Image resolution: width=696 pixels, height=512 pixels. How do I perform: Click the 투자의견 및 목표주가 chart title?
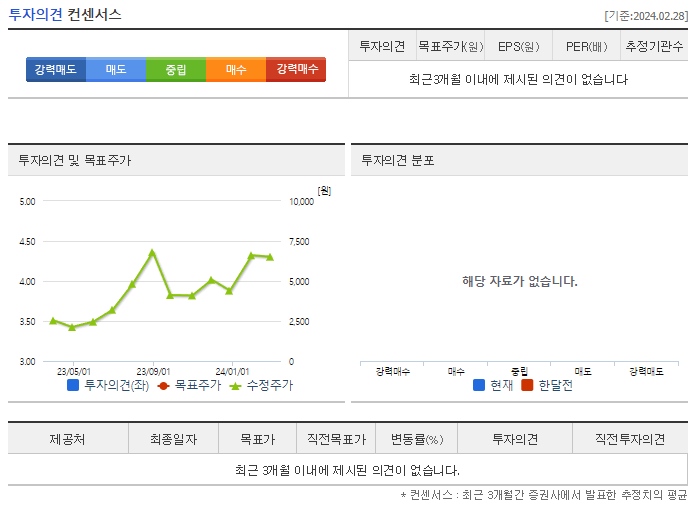[x=75, y=160]
